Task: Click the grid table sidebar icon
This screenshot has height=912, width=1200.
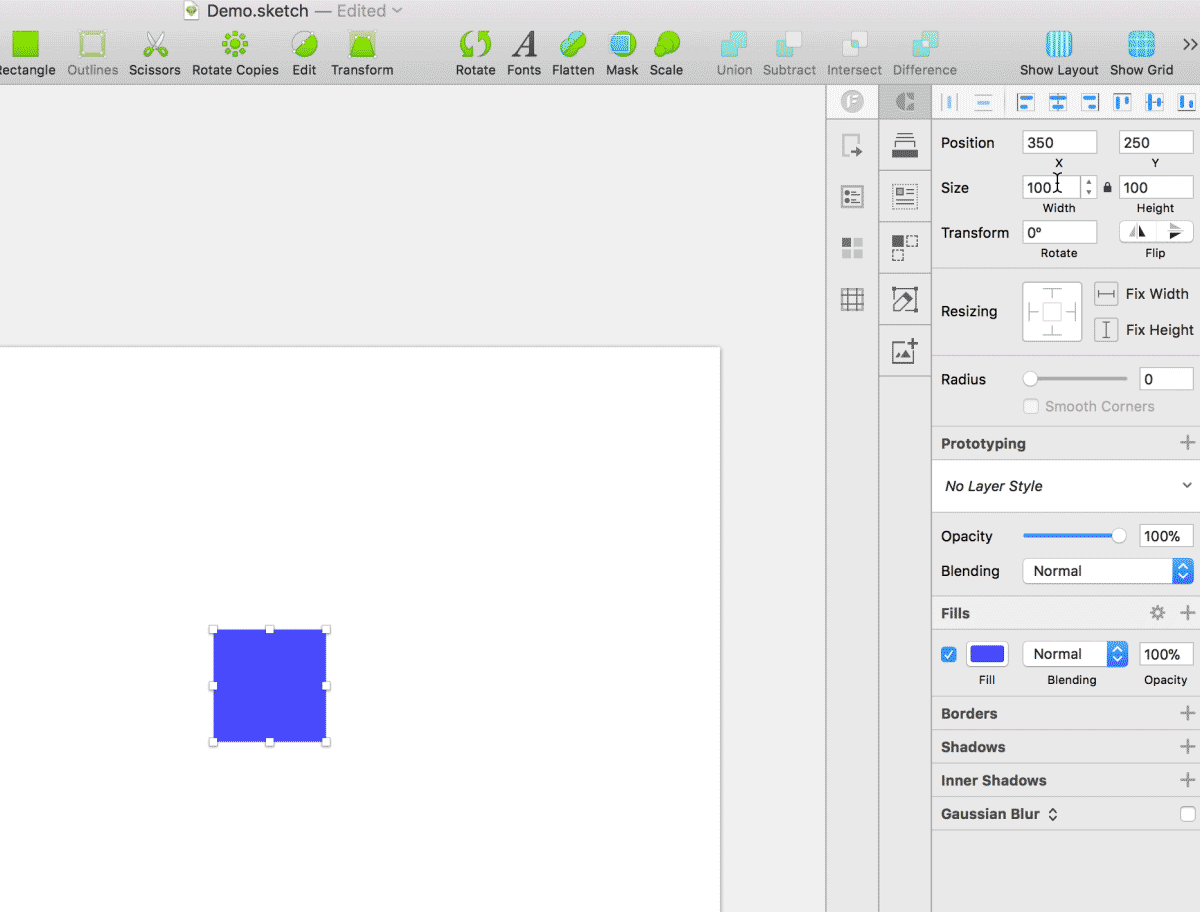Action: [852, 299]
